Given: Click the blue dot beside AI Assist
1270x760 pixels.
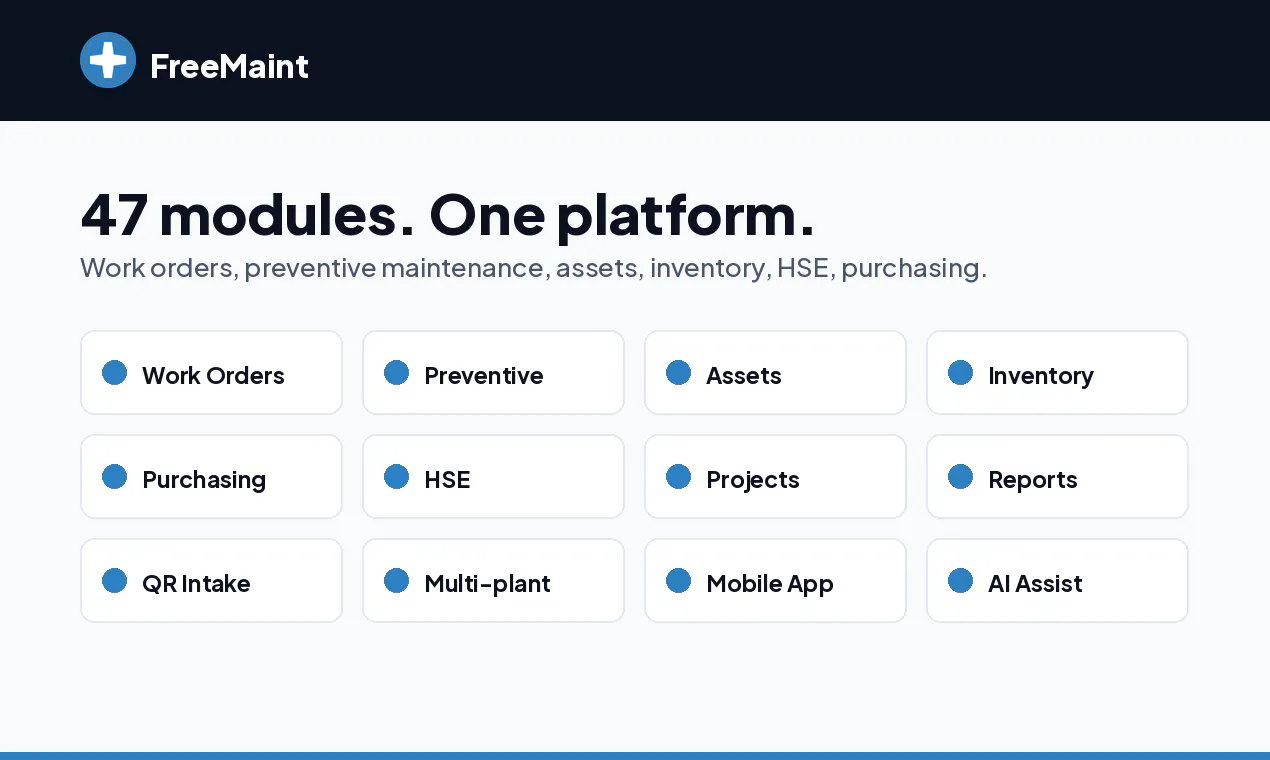Looking at the screenshot, I should pos(961,581).
